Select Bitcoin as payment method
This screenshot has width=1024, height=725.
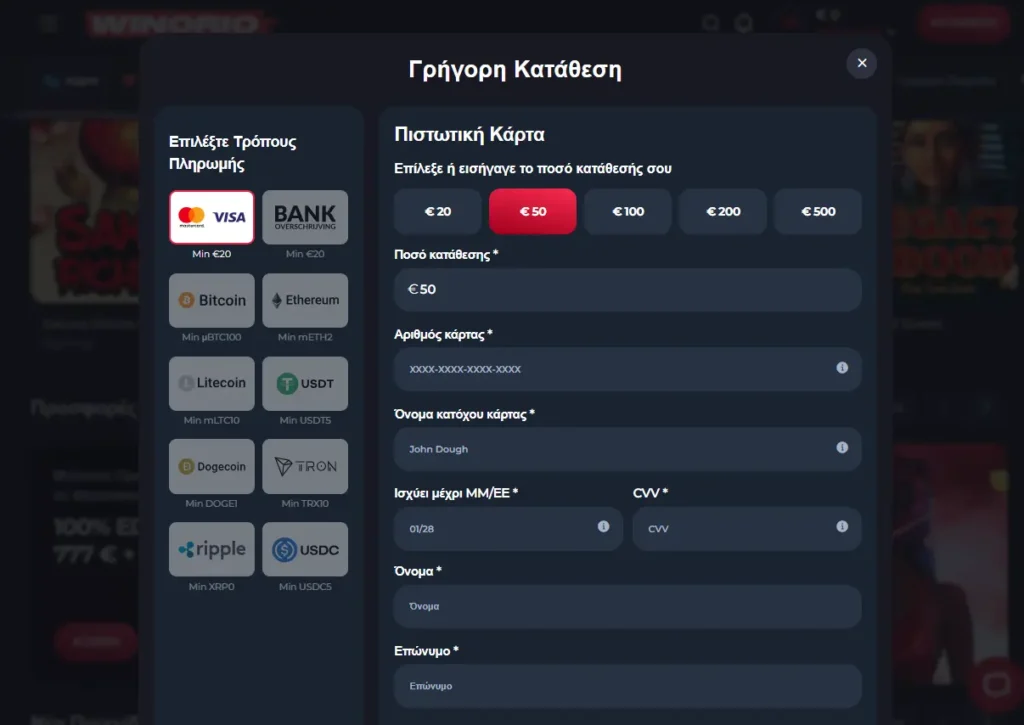coord(212,300)
